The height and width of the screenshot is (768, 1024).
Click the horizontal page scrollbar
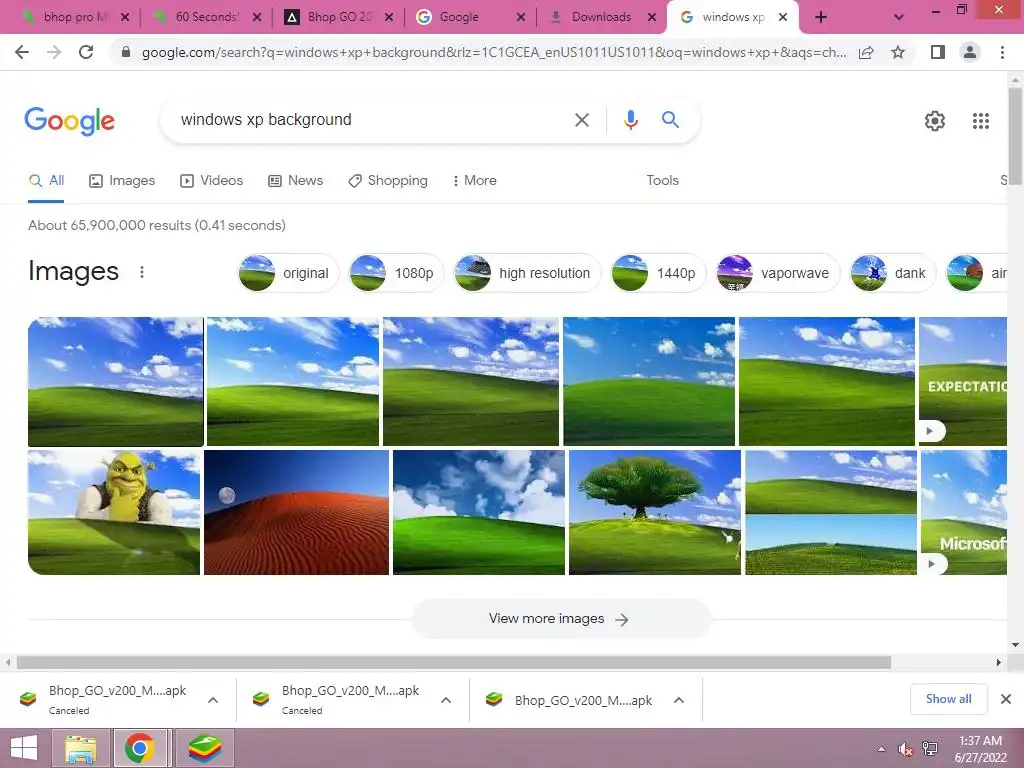454,663
